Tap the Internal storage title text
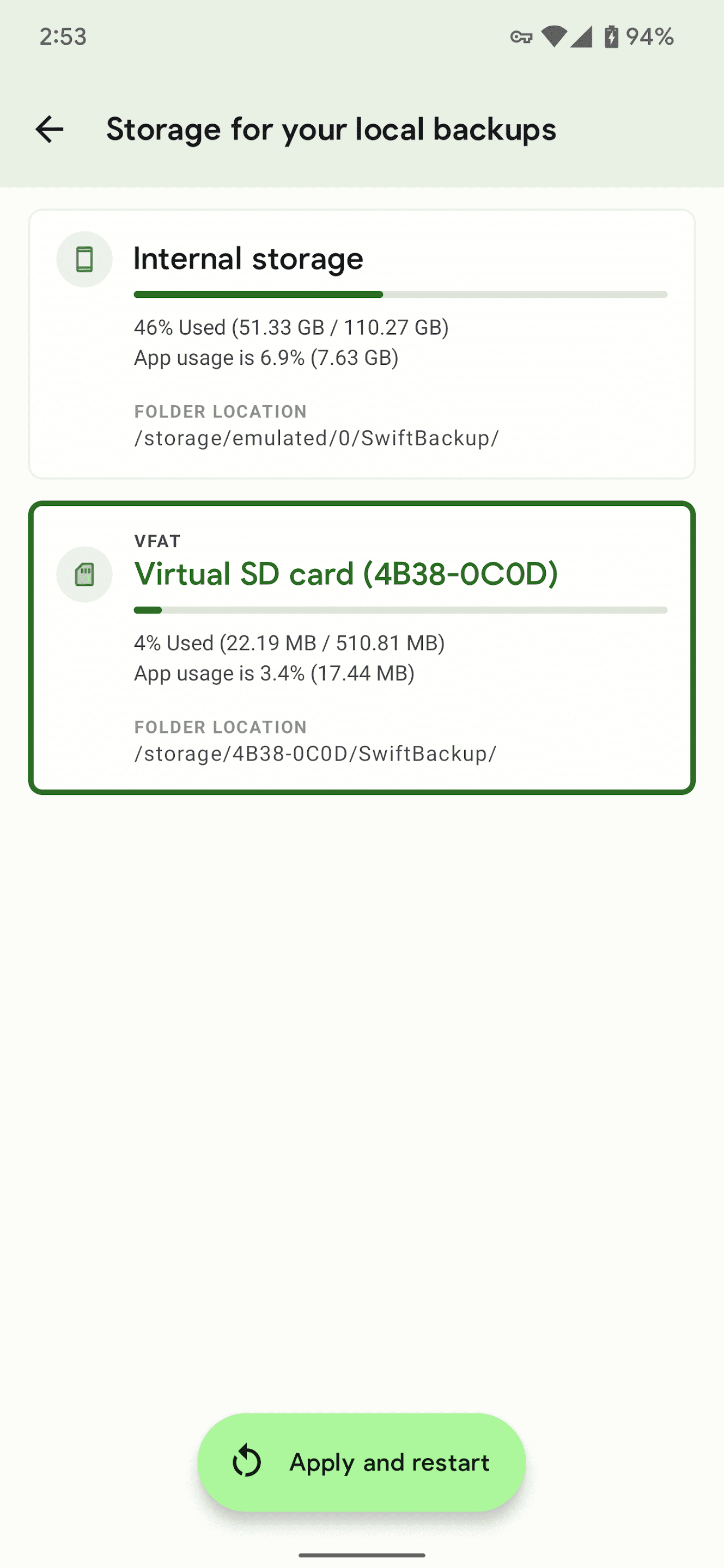 248,259
